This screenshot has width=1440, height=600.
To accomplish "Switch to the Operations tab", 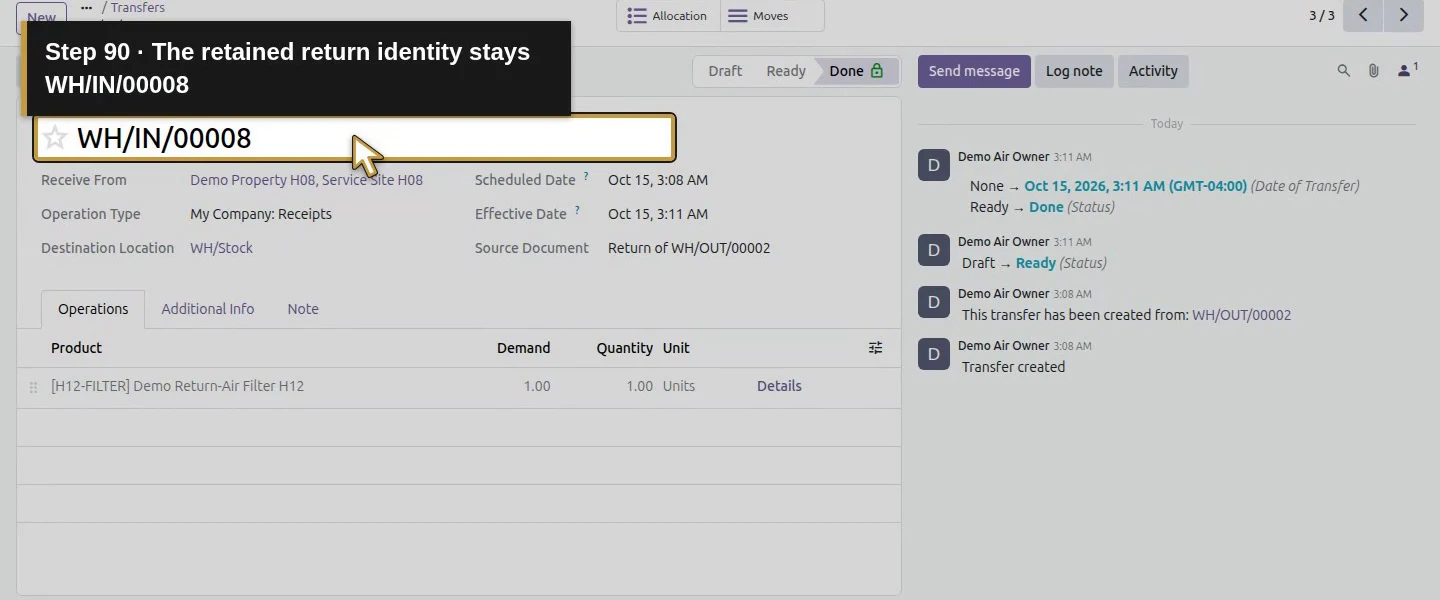I will [x=93, y=309].
